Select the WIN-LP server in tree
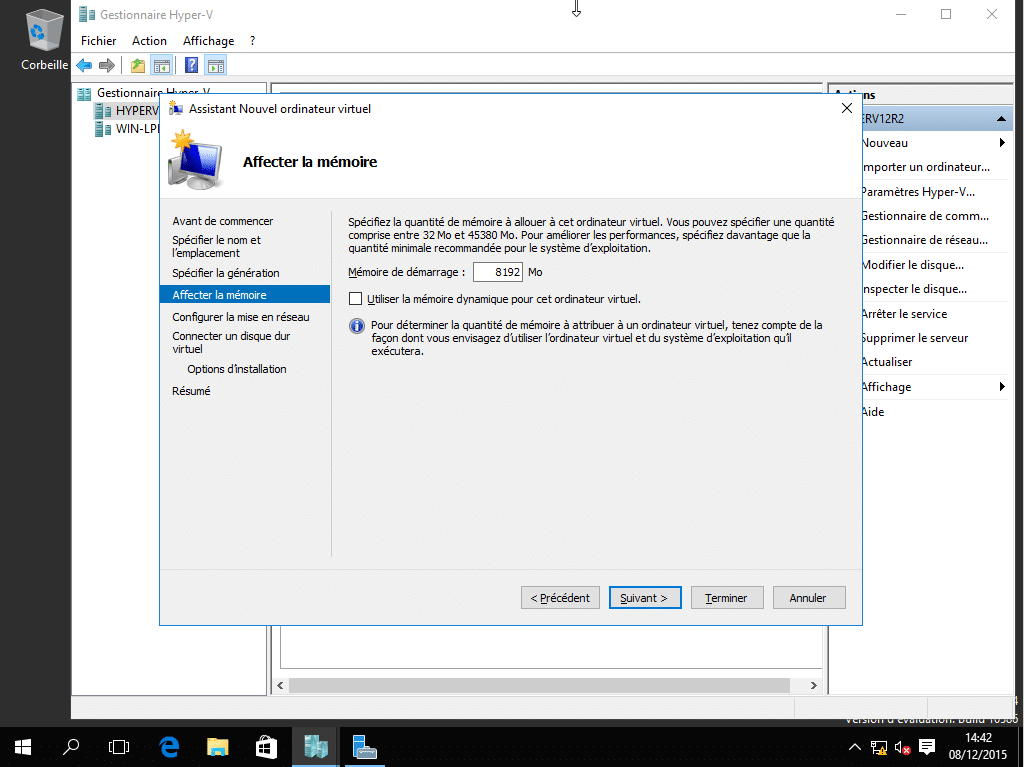1024x767 pixels. [x=127, y=129]
